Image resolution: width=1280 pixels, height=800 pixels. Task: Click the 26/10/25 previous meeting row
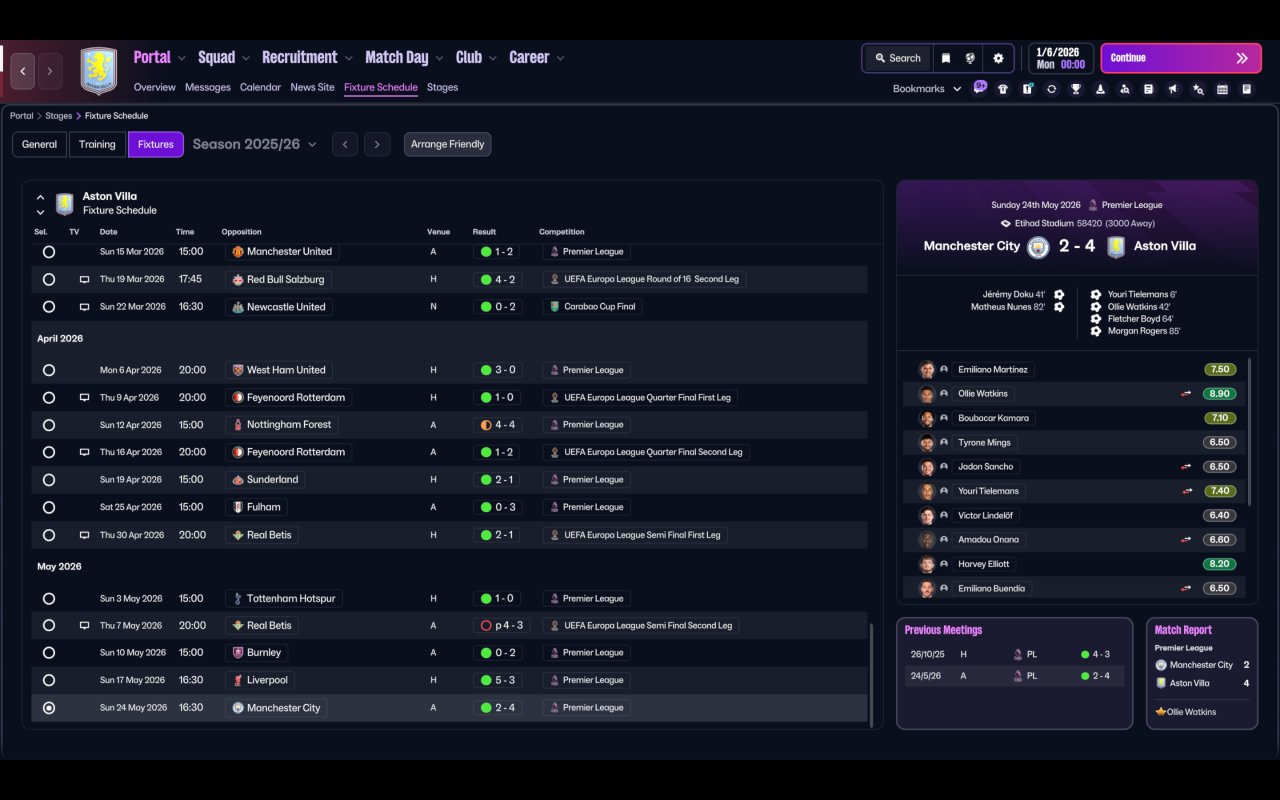1014,655
